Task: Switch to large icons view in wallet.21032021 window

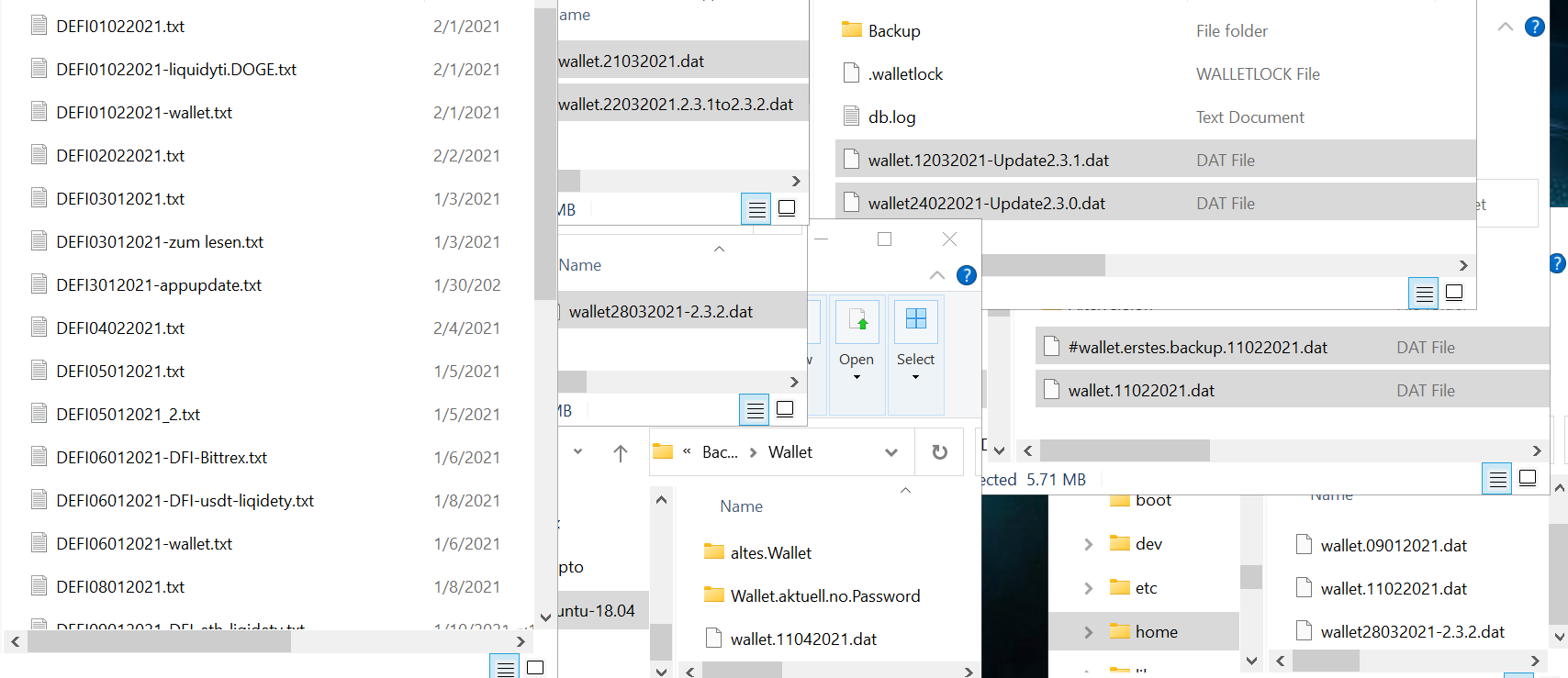Action: [x=787, y=208]
